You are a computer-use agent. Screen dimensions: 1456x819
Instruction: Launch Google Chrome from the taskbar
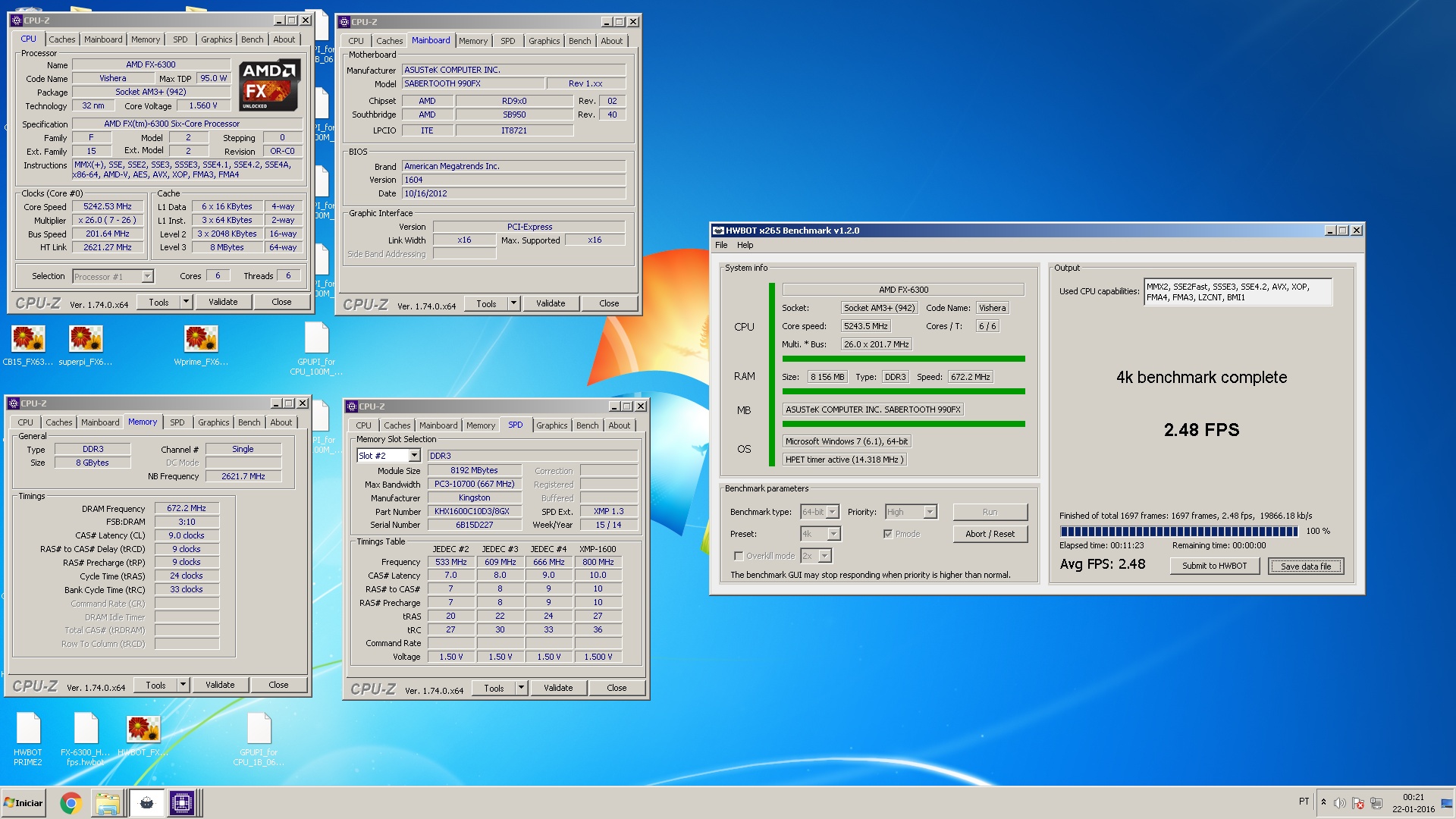click(x=71, y=802)
